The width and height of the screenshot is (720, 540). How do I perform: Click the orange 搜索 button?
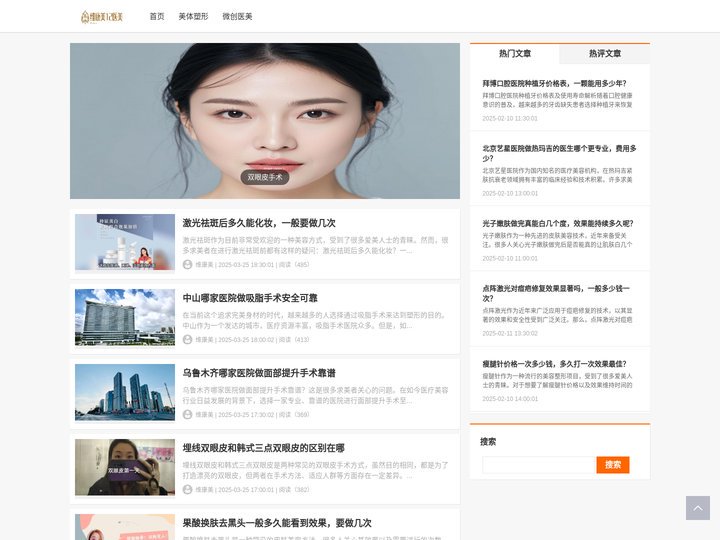tap(613, 465)
